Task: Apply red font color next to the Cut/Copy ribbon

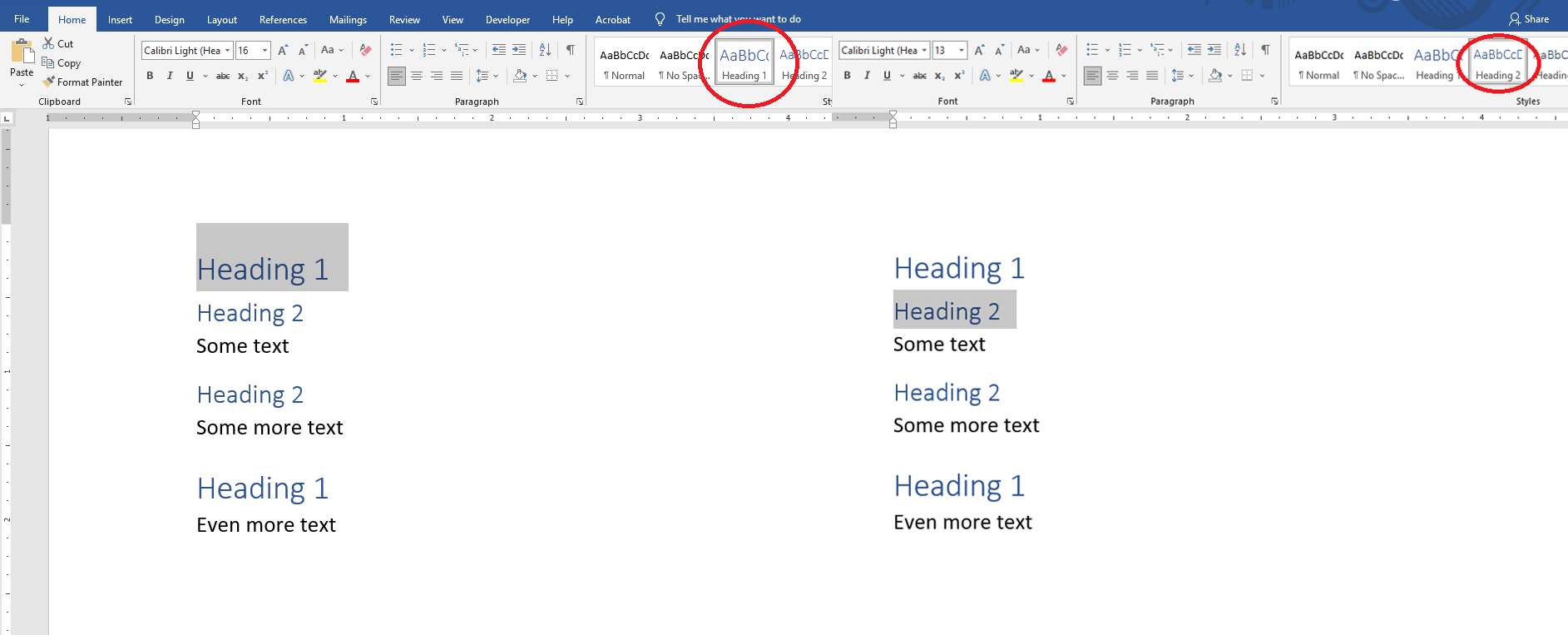Action: tap(353, 76)
